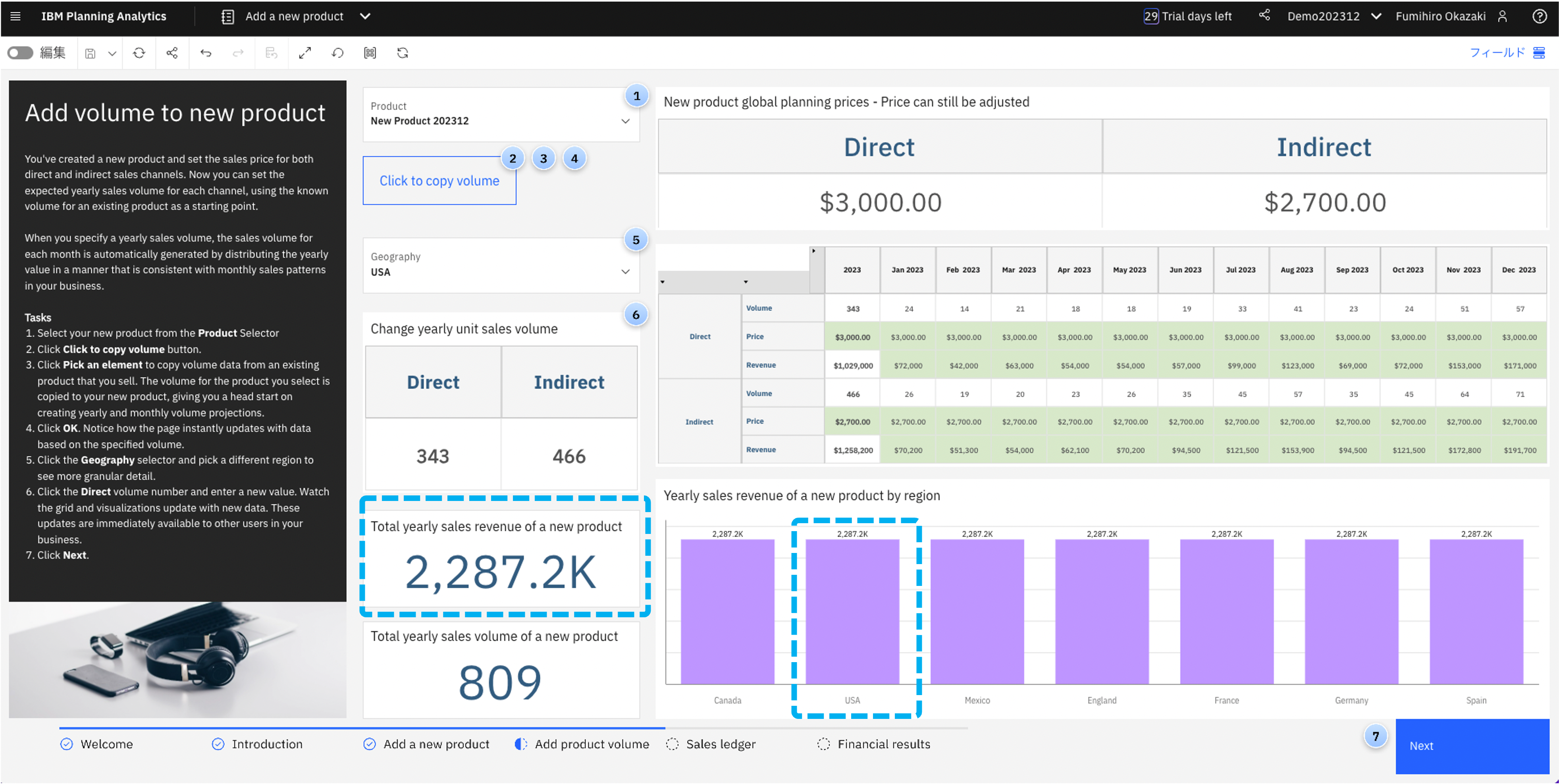Screen dimensions: 1559x784
Task: Click the bracketed grid icon in toolbar
Action: click(370, 53)
